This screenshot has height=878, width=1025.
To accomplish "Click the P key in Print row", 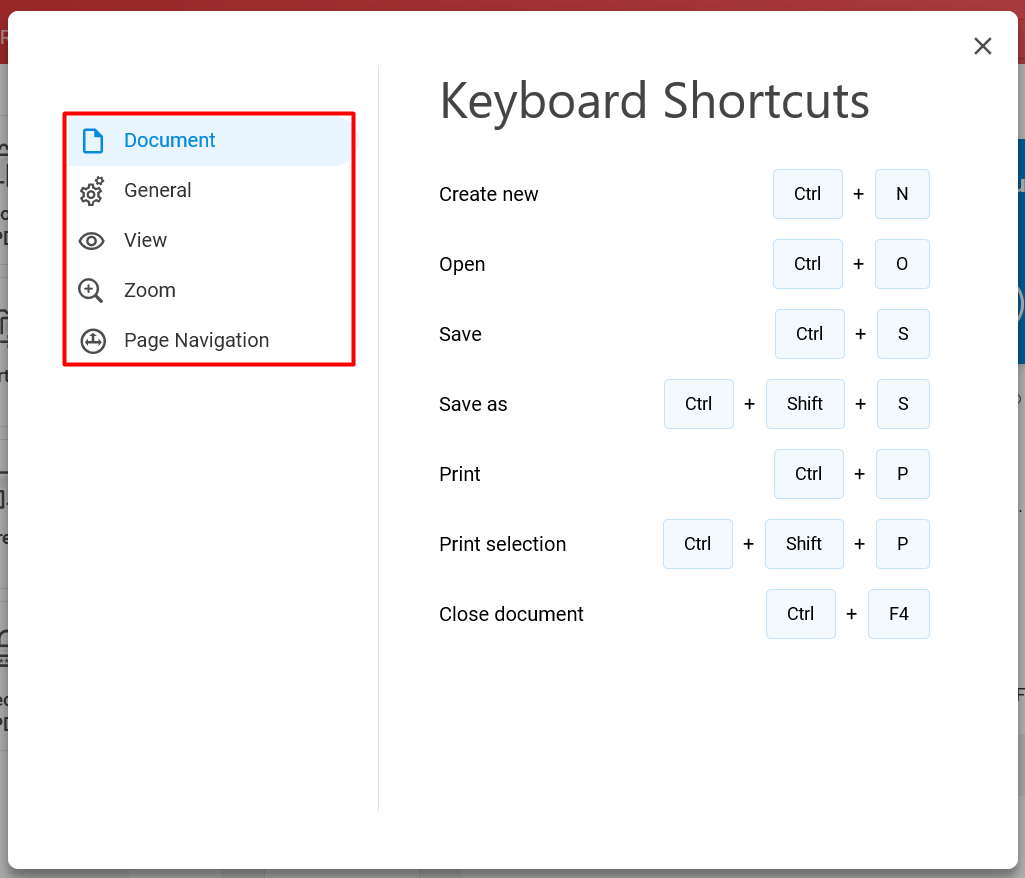I will pyautogui.click(x=903, y=474).
